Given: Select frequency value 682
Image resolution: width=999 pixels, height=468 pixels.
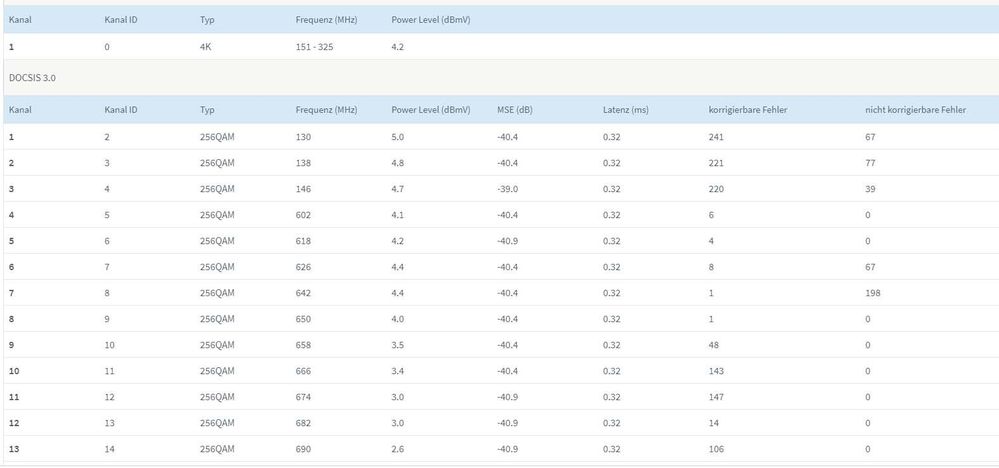Looking at the screenshot, I should click(303, 423).
